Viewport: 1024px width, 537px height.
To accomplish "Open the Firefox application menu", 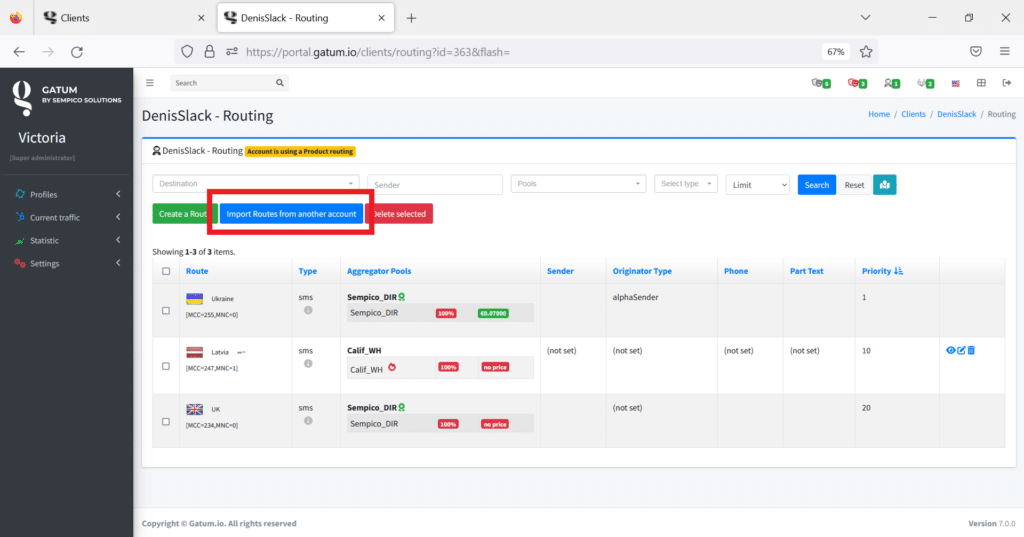I will coord(1004,52).
